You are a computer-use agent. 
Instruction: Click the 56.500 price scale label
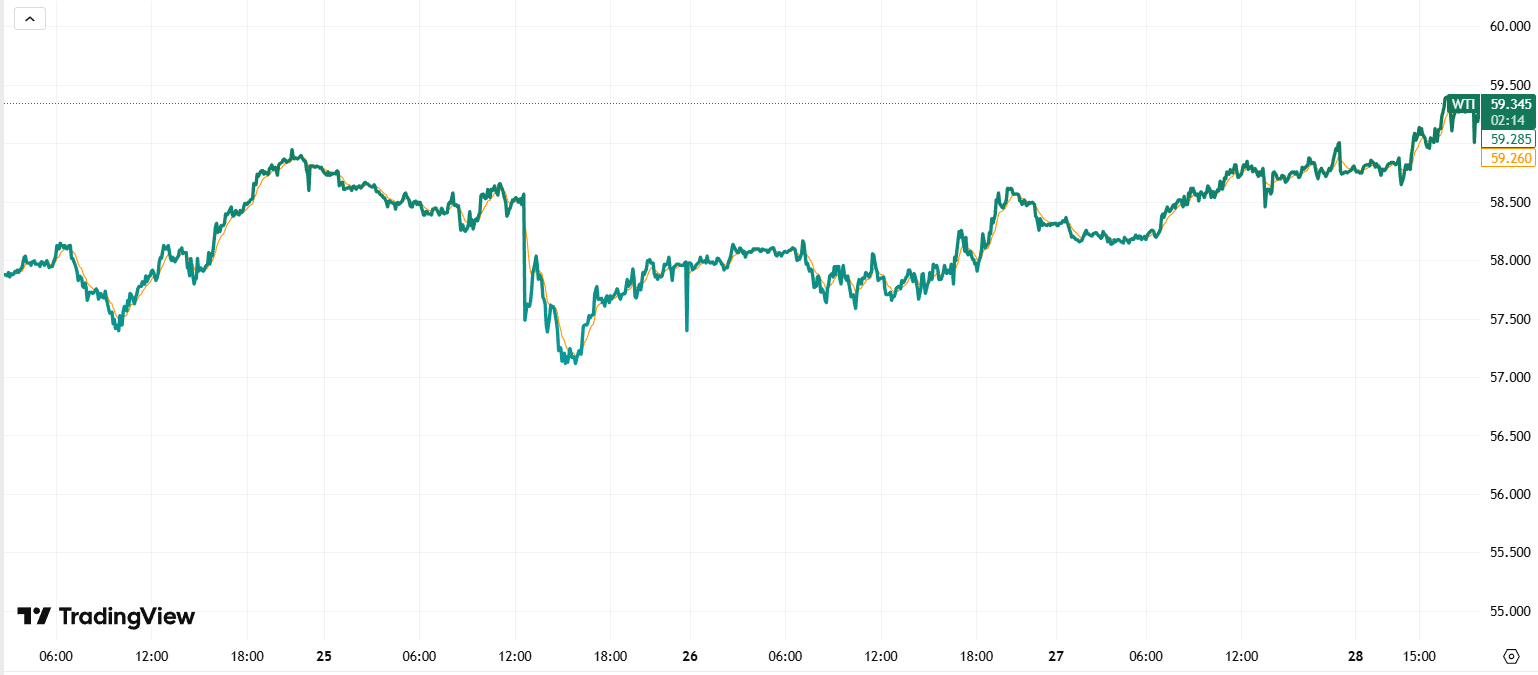pos(1510,436)
